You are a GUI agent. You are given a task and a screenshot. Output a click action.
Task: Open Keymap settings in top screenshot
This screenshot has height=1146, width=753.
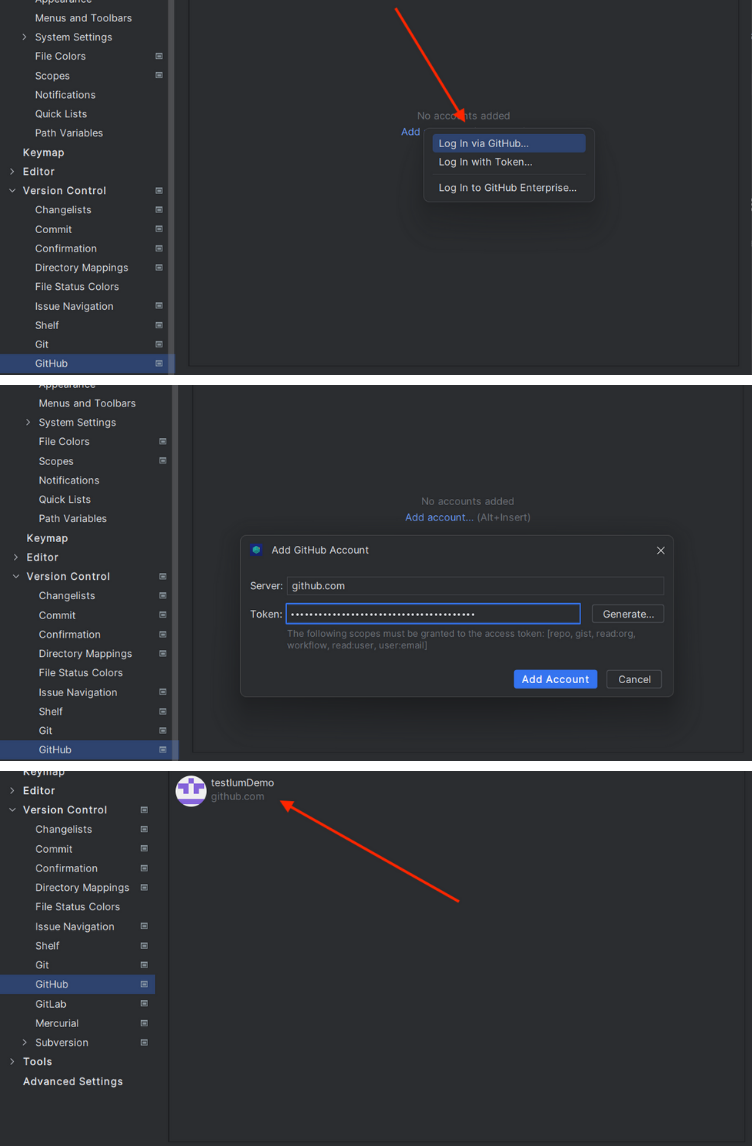point(43,153)
